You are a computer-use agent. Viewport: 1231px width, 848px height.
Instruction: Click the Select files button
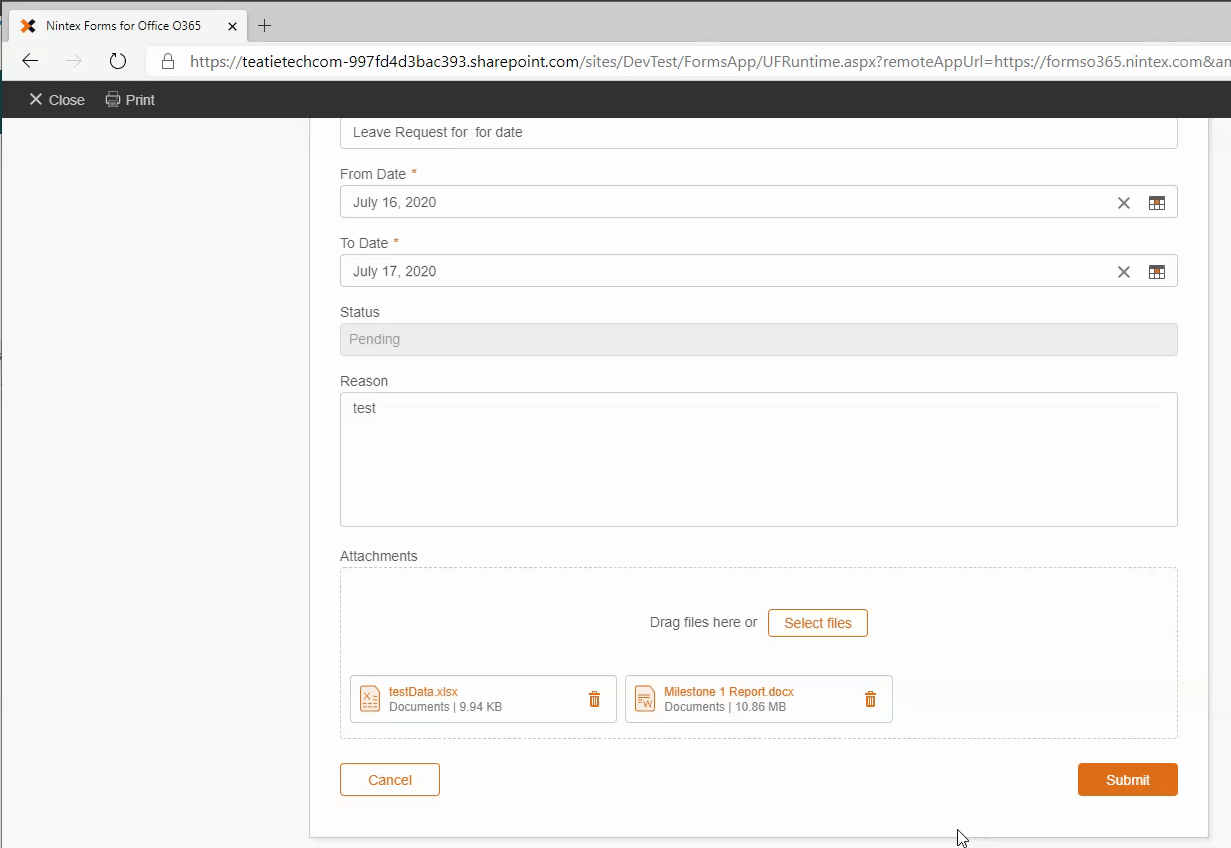click(818, 623)
